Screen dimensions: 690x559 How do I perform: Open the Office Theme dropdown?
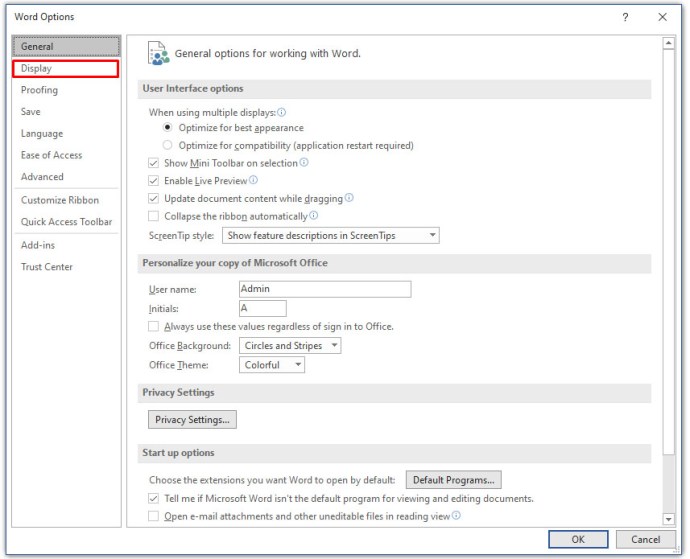click(x=272, y=365)
